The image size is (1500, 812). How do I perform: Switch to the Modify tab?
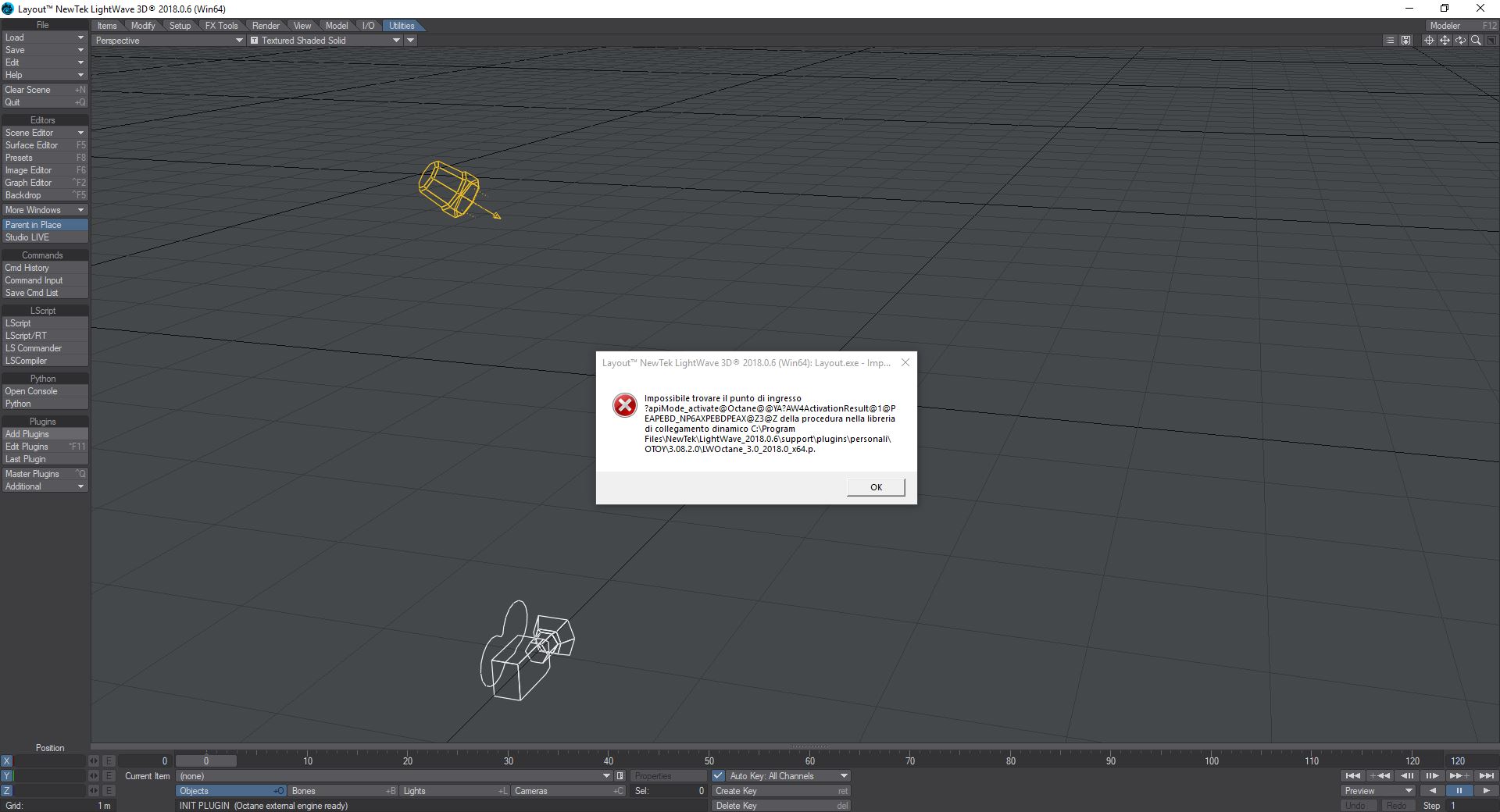(143, 26)
